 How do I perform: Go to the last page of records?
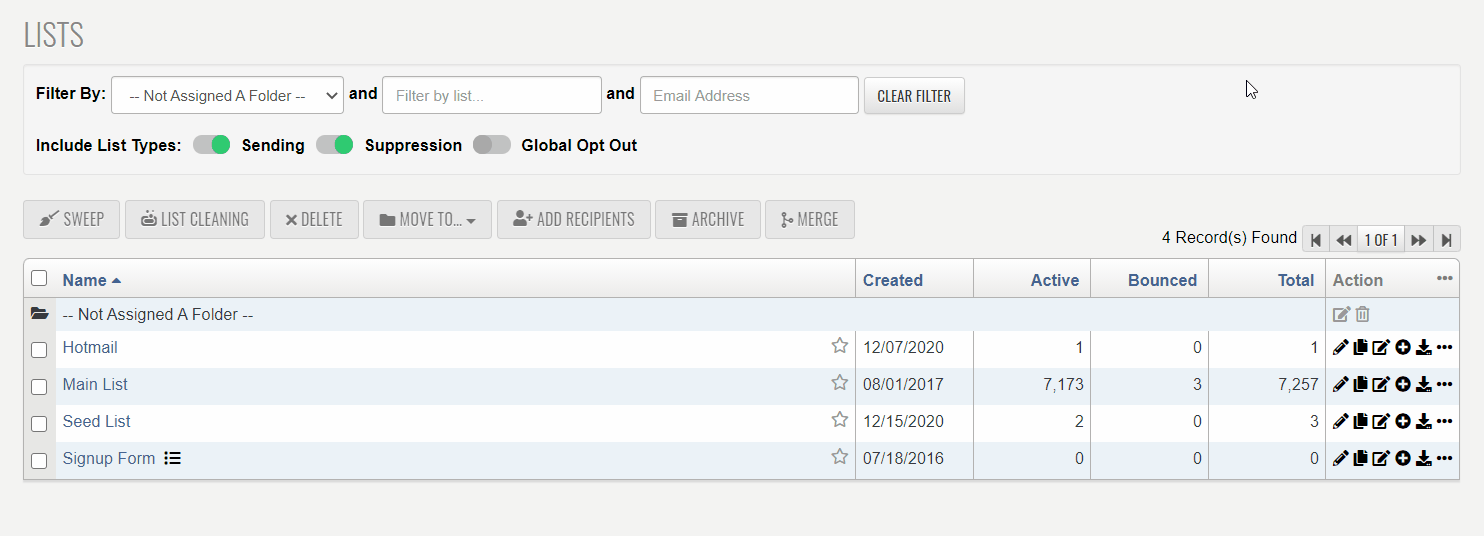1446,240
